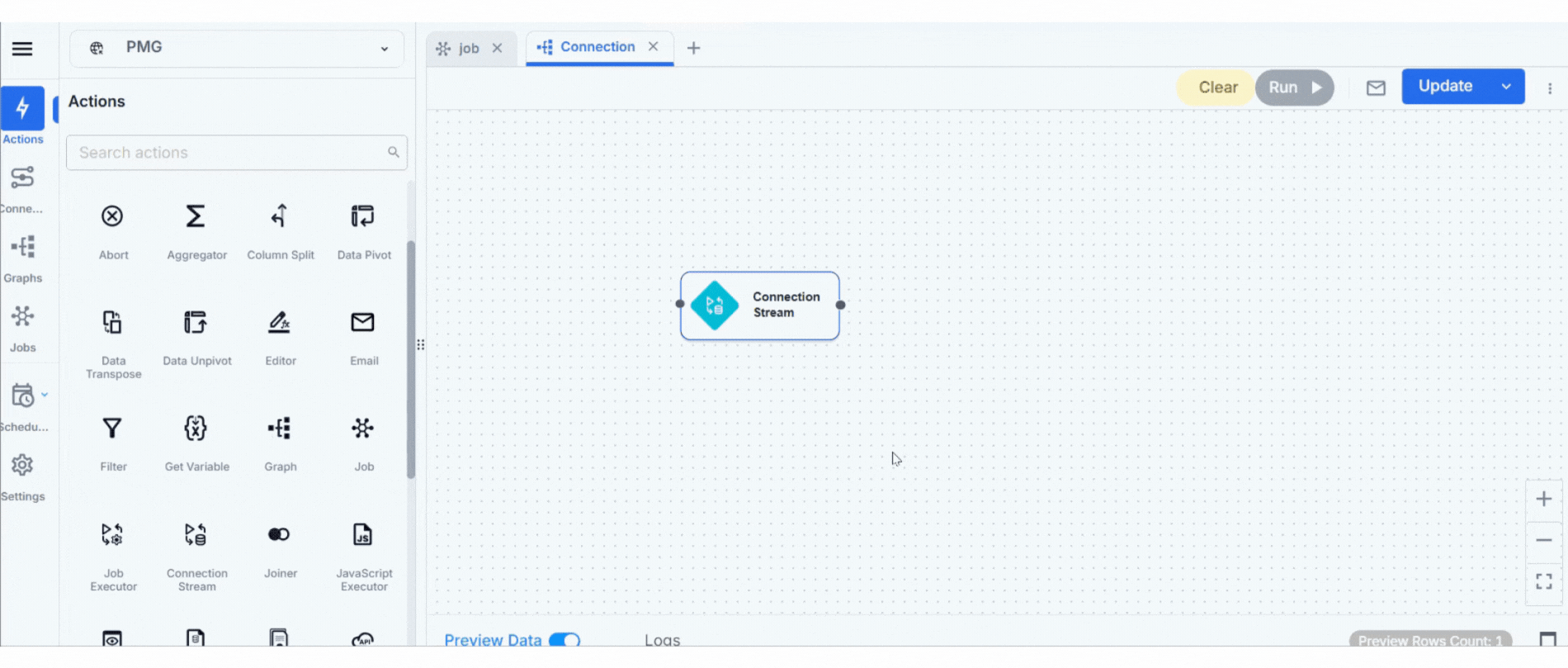This screenshot has height=668, width=1568.
Task: Click the Column Split action icon
Action: point(280,217)
